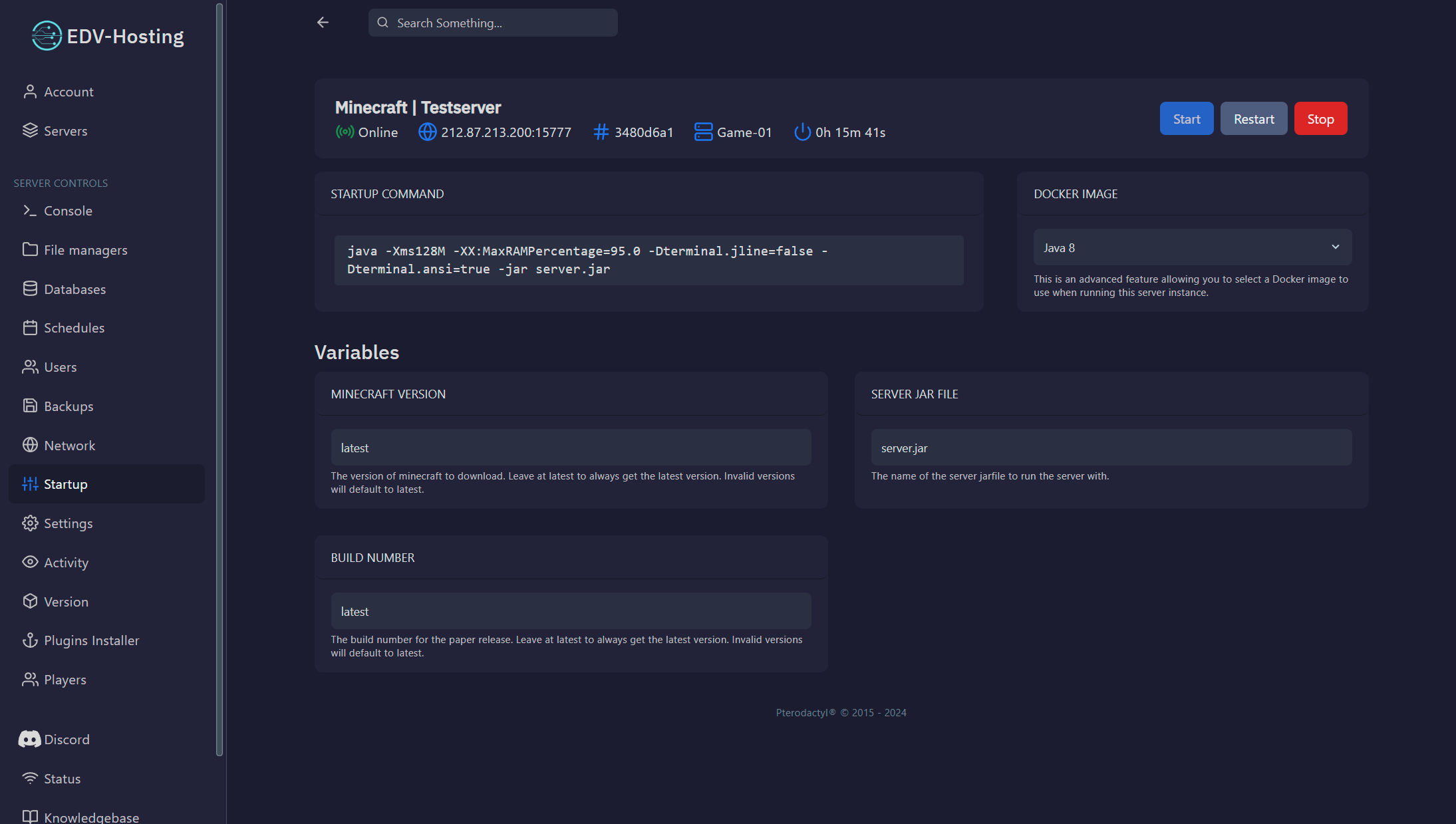Open the Account menu item

69,92
